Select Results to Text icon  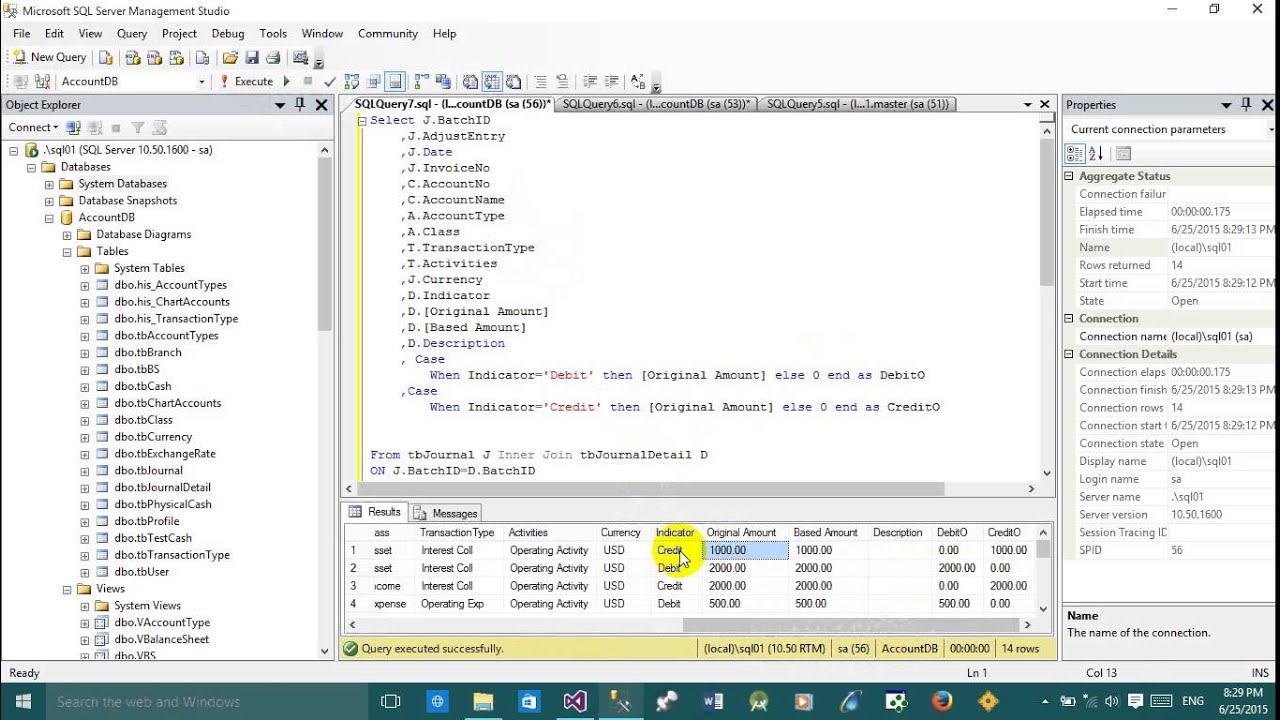(470, 82)
